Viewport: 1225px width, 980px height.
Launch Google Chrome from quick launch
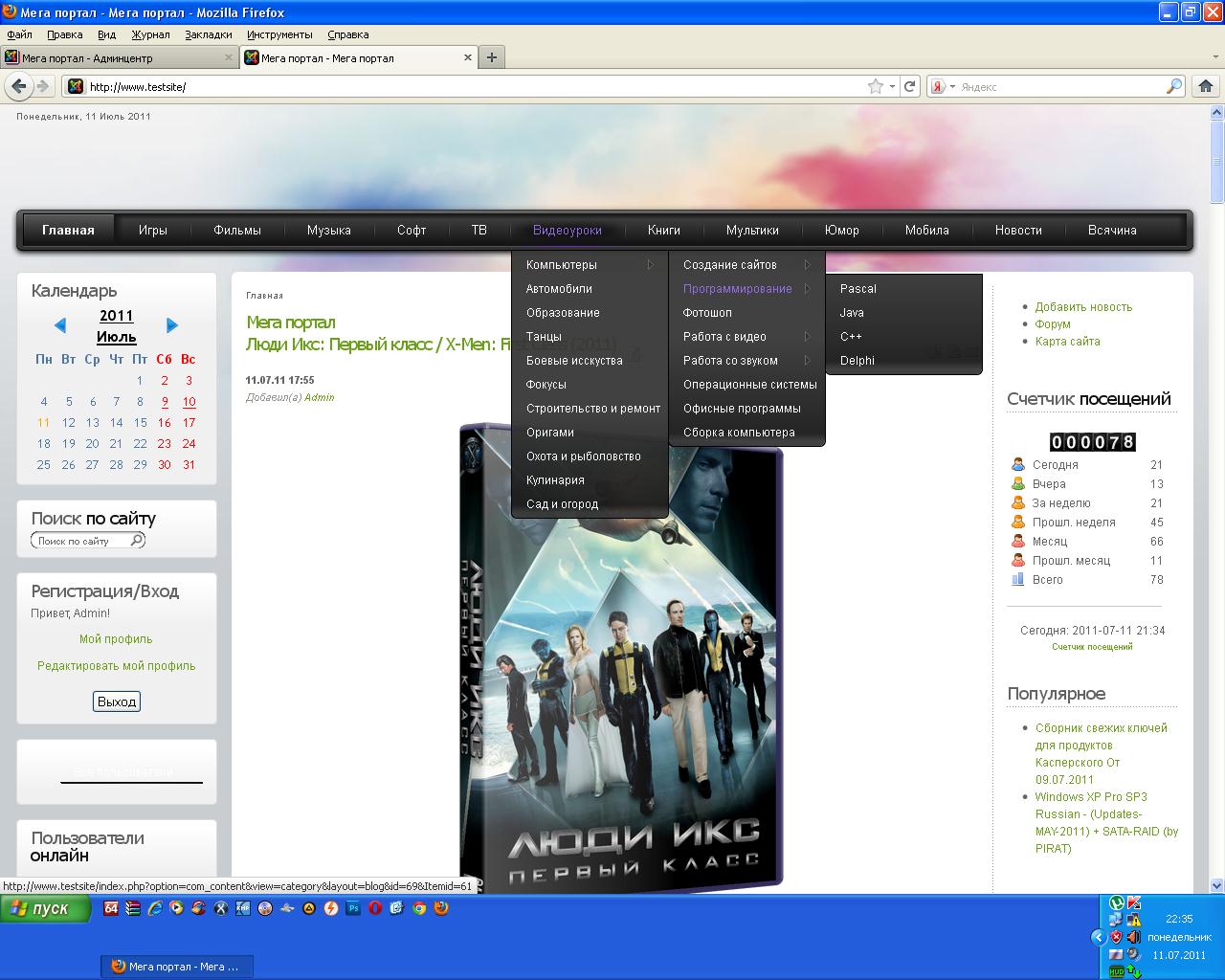click(419, 908)
